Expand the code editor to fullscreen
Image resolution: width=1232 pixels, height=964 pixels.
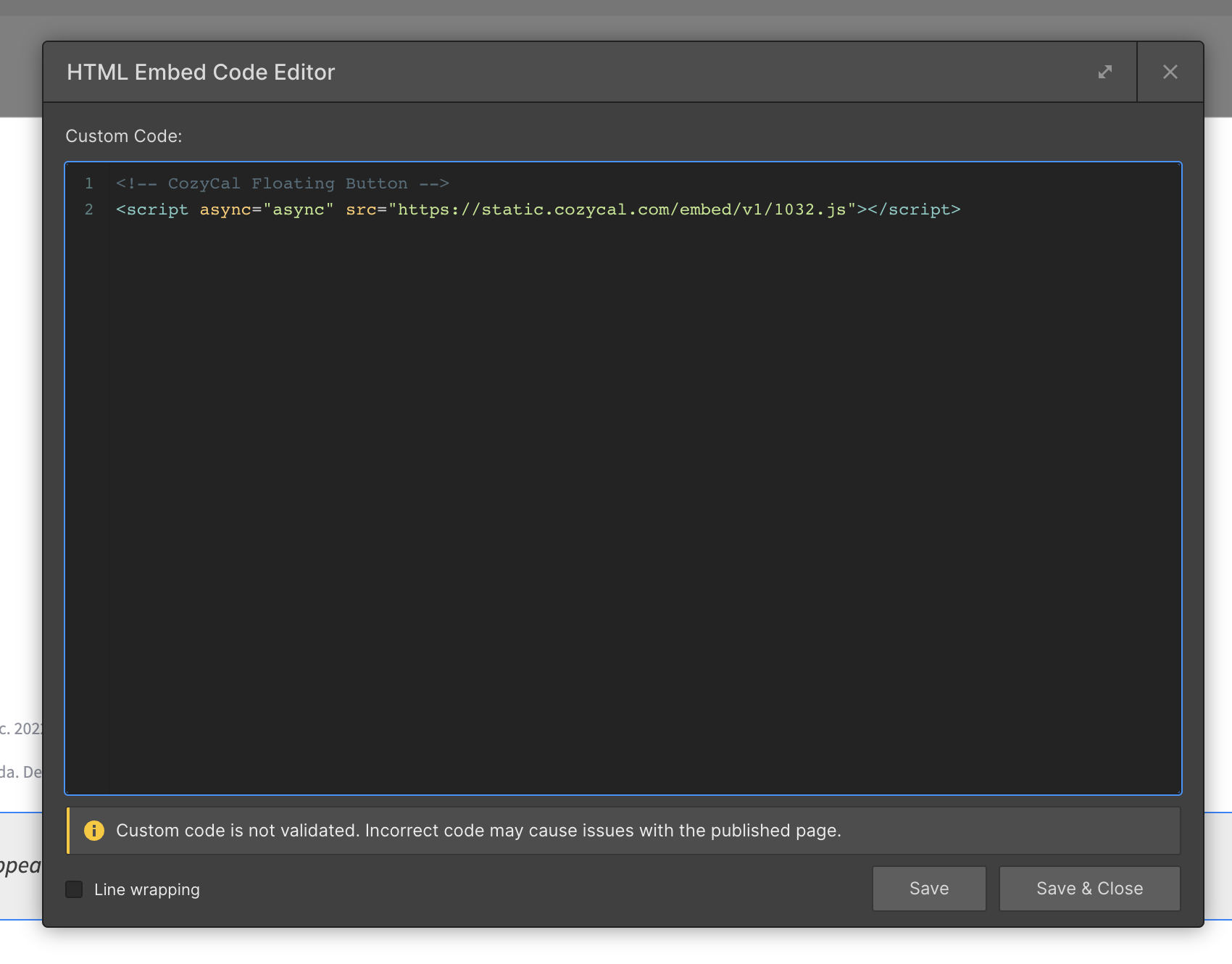tap(1104, 72)
